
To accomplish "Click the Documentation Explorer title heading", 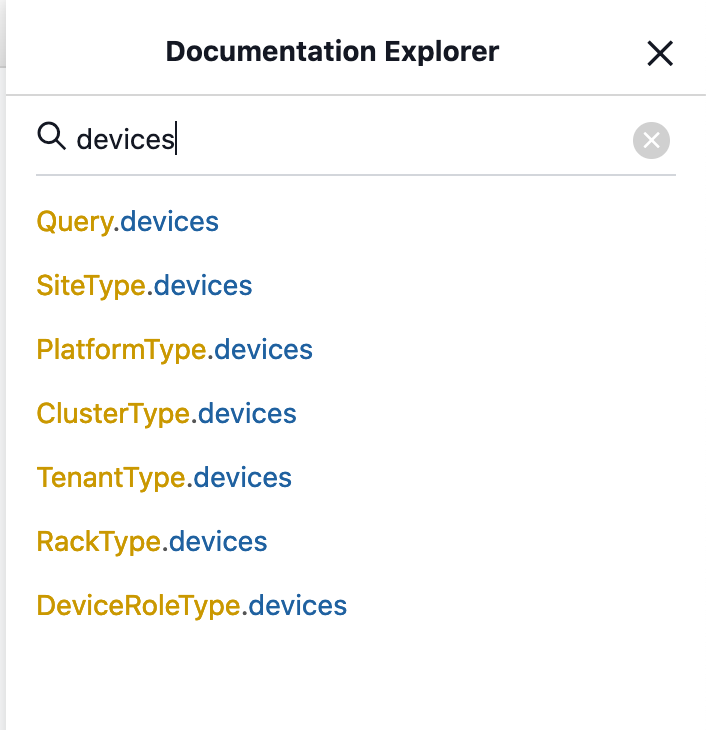I will click(x=332, y=52).
